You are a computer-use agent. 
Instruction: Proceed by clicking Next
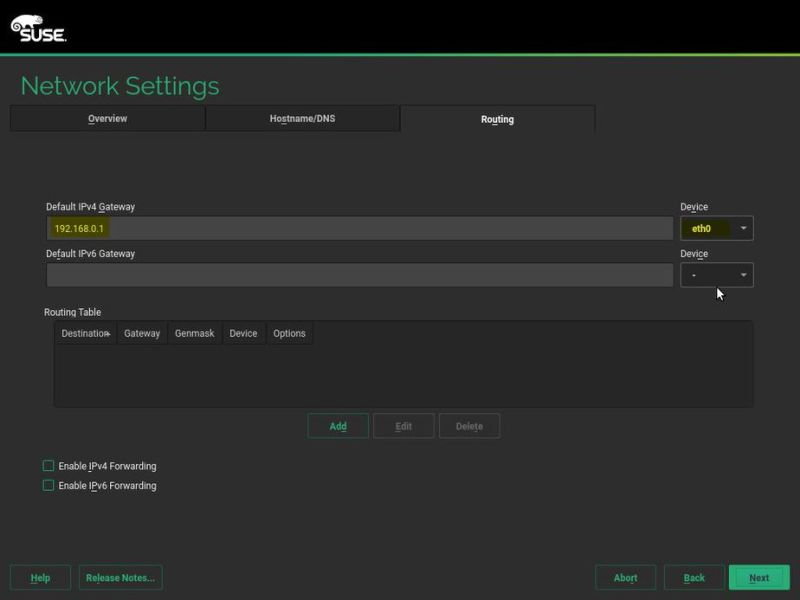tap(759, 577)
